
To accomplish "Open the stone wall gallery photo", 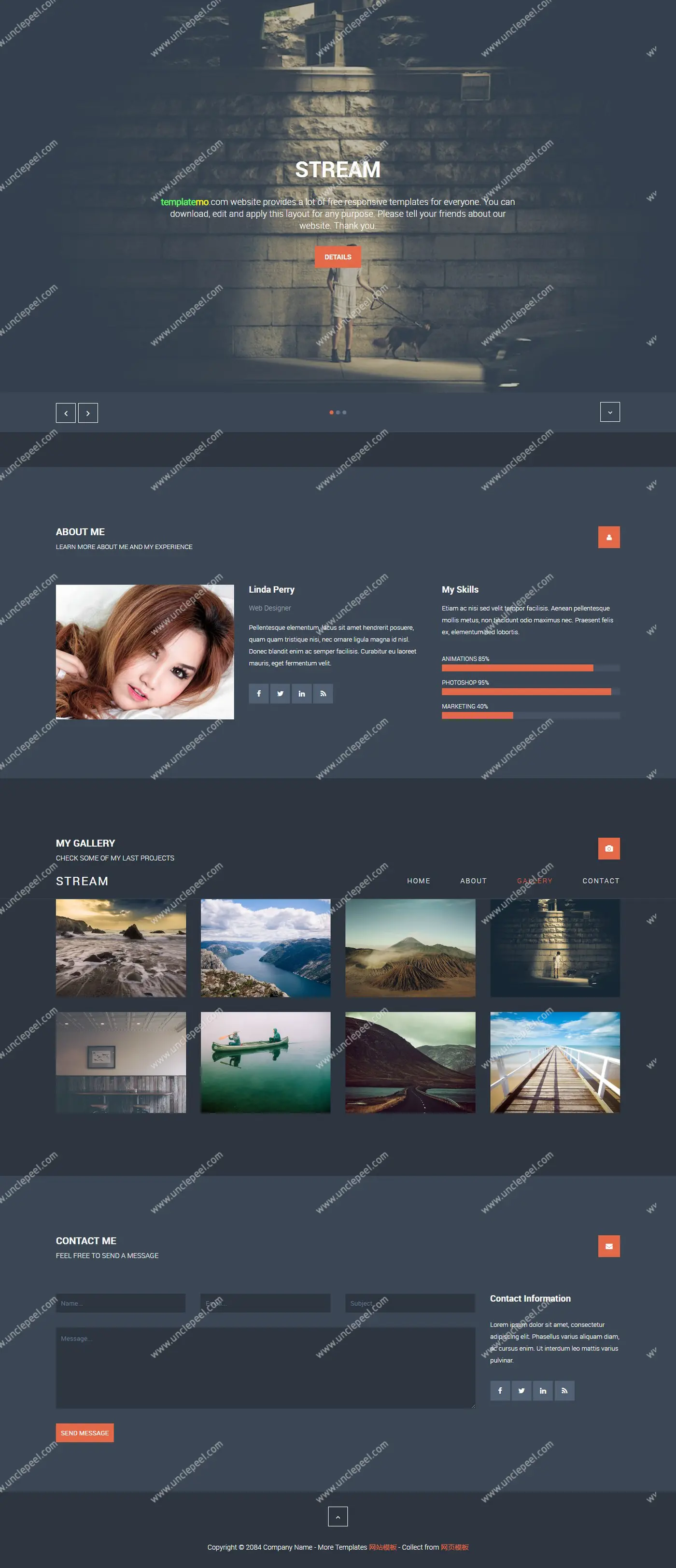I will click(555, 948).
